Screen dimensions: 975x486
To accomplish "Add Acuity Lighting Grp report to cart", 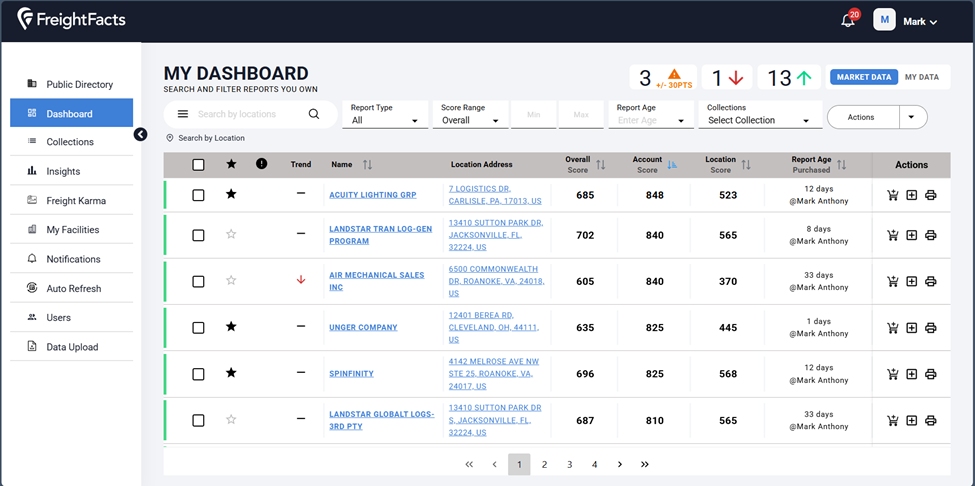I will coord(893,195).
